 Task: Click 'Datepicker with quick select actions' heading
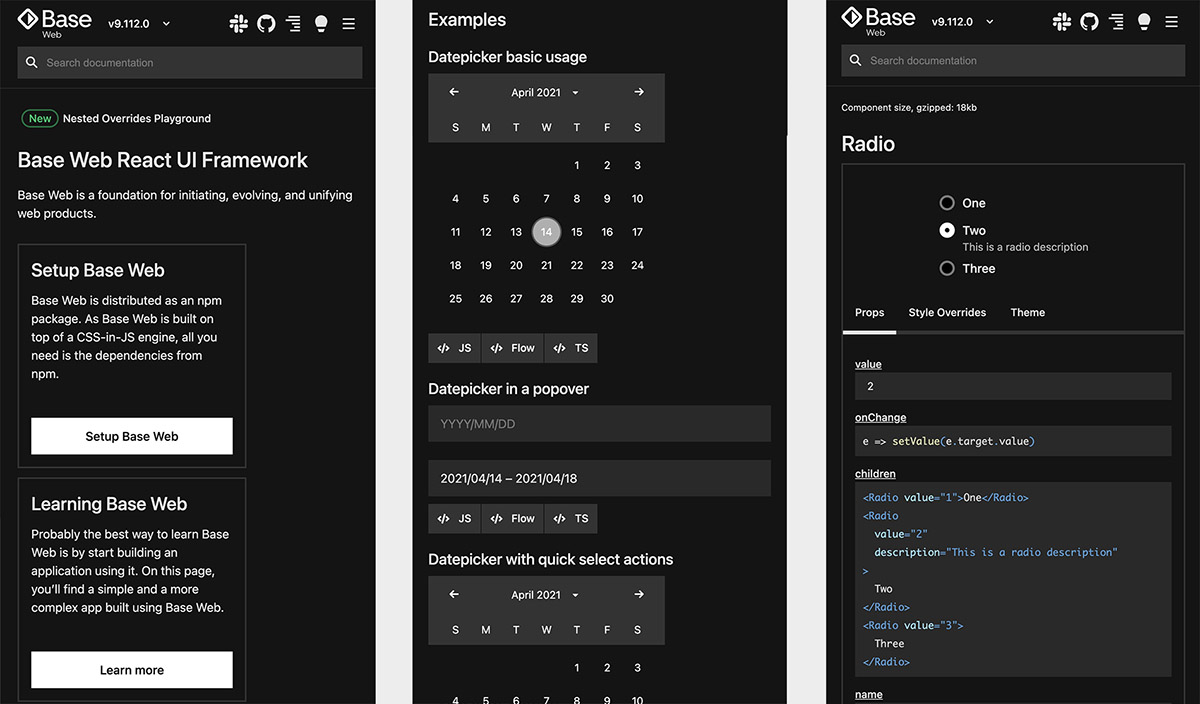point(551,559)
